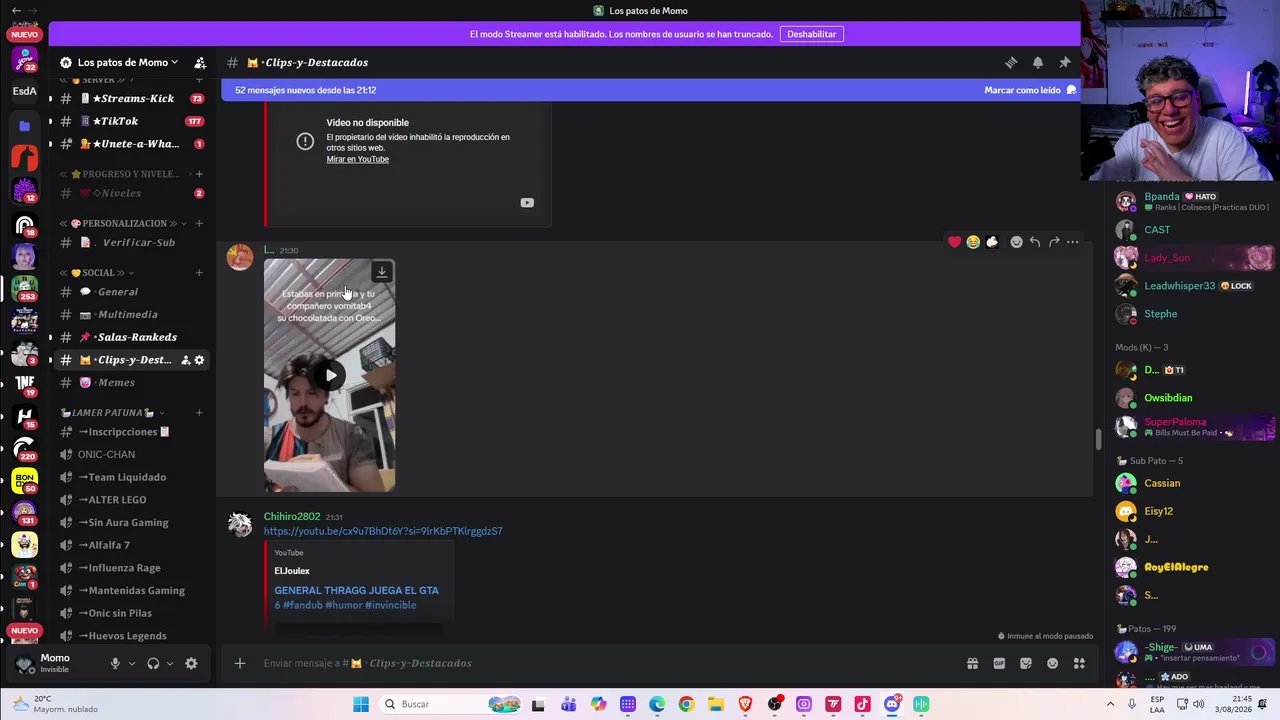
Task: Open the BON server with 50 notifications
Action: pyautogui.click(x=25, y=481)
